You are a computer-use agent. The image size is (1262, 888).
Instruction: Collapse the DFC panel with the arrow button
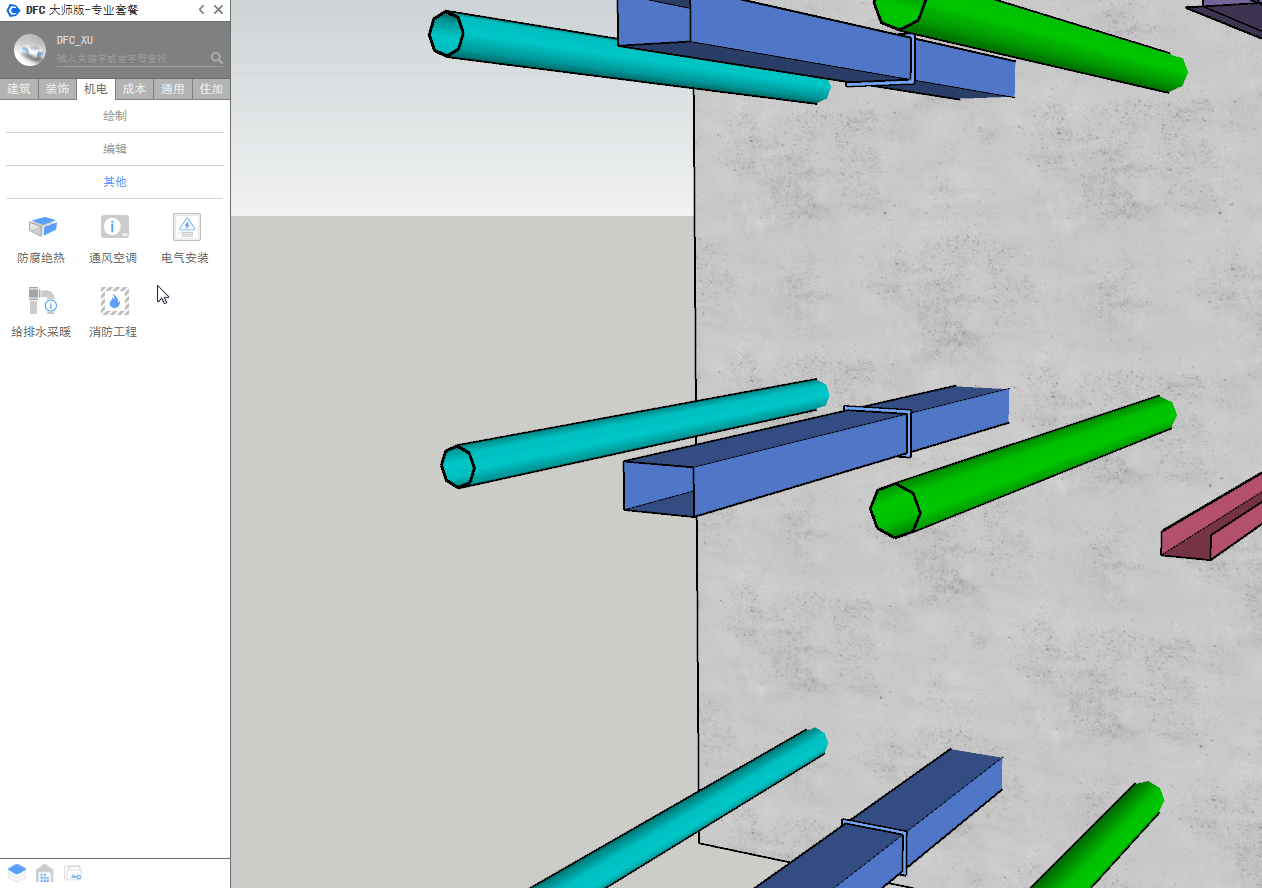pos(201,10)
